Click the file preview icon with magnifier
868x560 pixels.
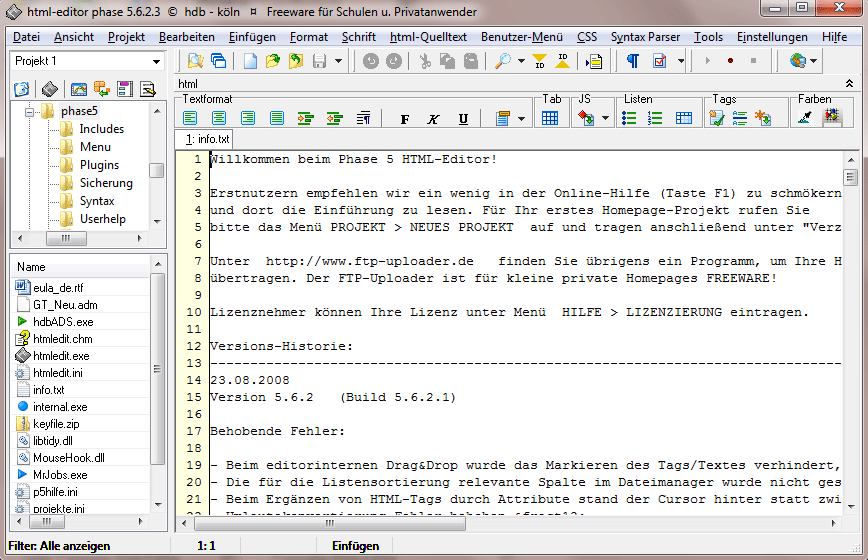tap(195, 61)
